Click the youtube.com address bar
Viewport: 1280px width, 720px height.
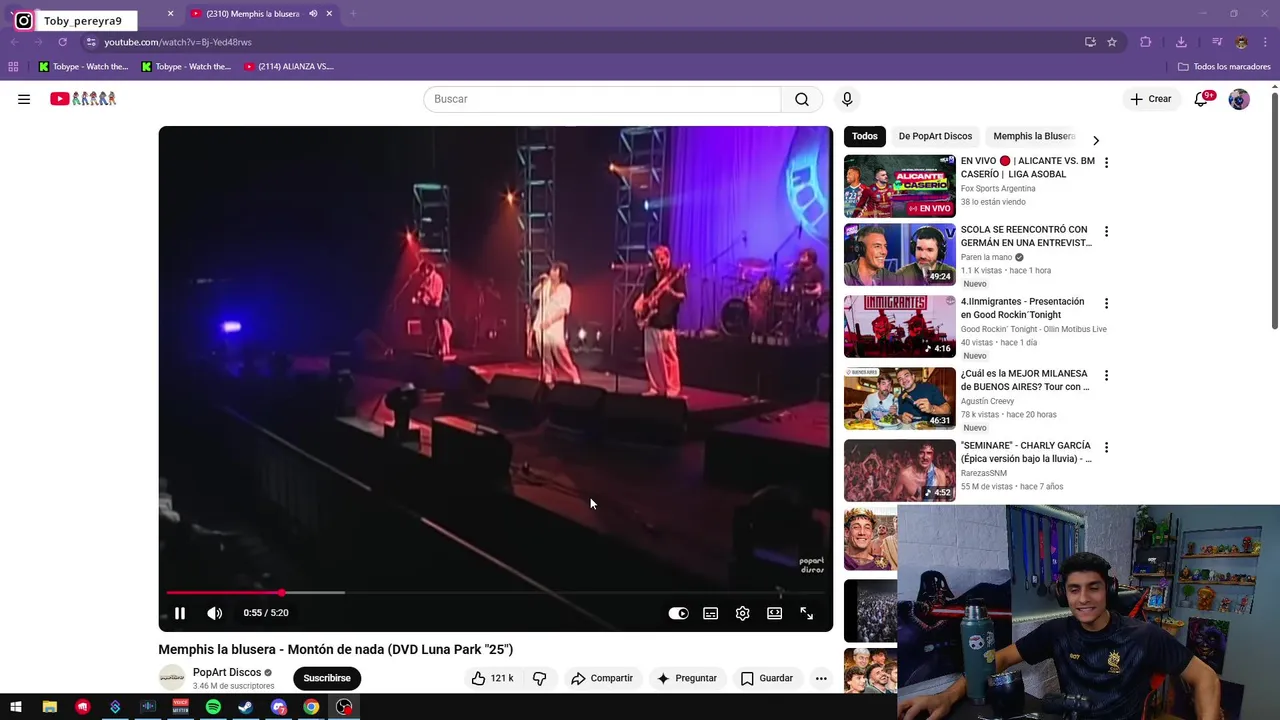580,42
